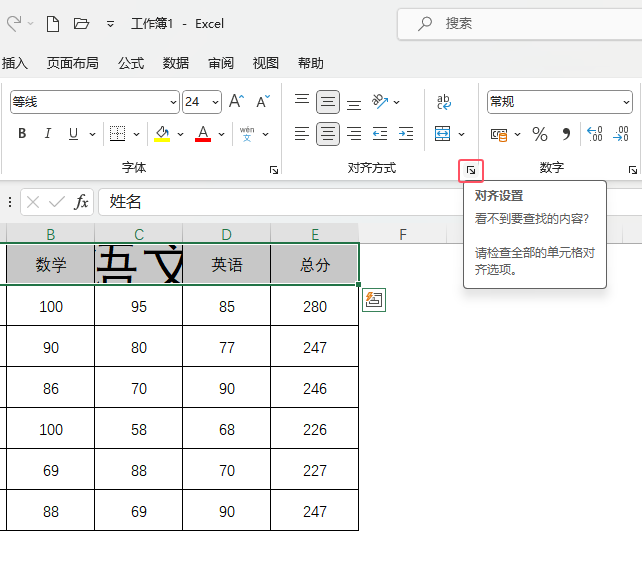This screenshot has height=578, width=642.
Task: Click the fx insert function icon
Action: coord(81,202)
